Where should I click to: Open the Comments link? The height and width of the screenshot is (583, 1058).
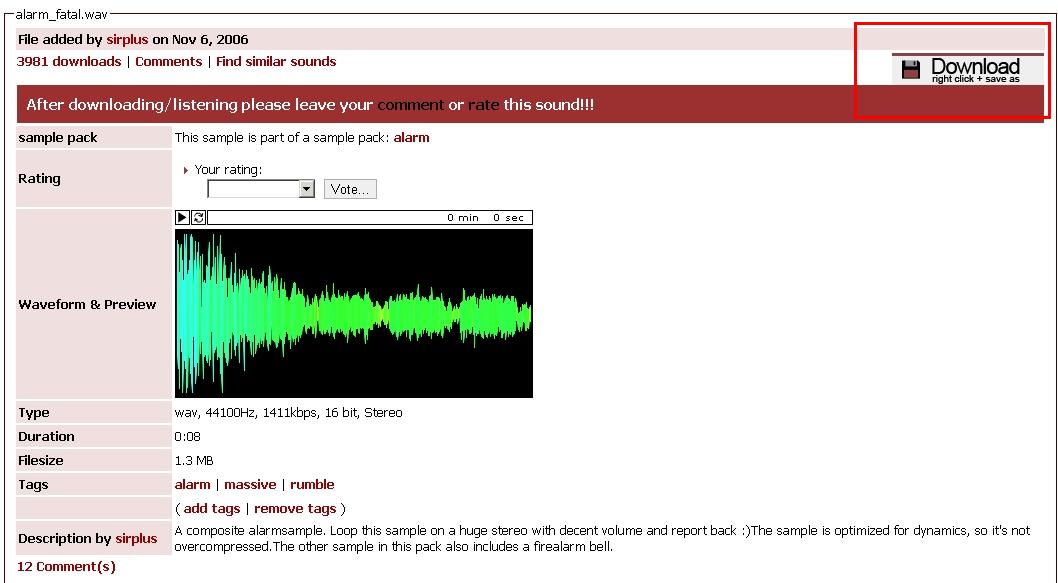pyautogui.click(x=169, y=61)
